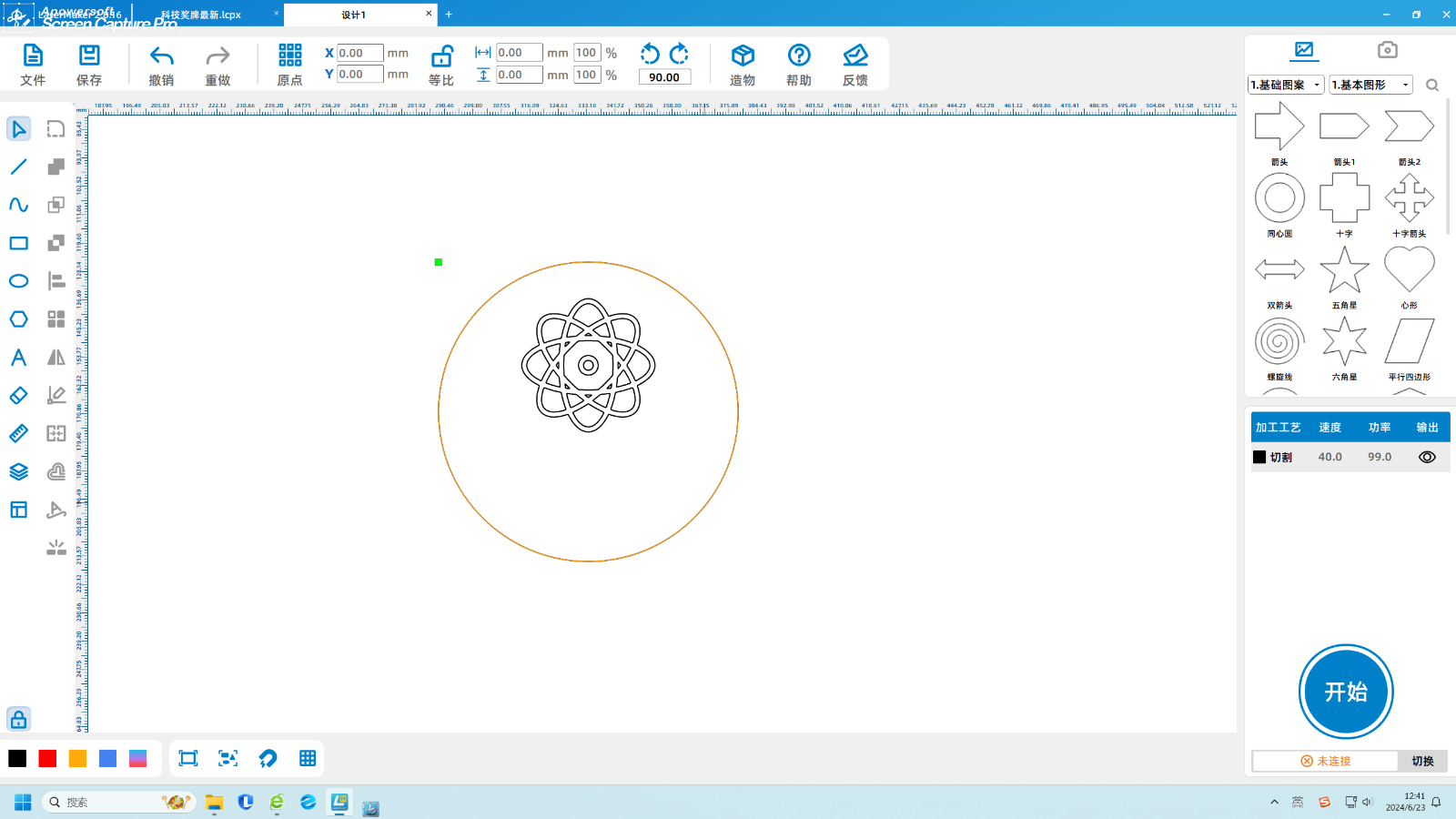Select the red color swatch
The height and width of the screenshot is (819, 1456).
coord(47,758)
